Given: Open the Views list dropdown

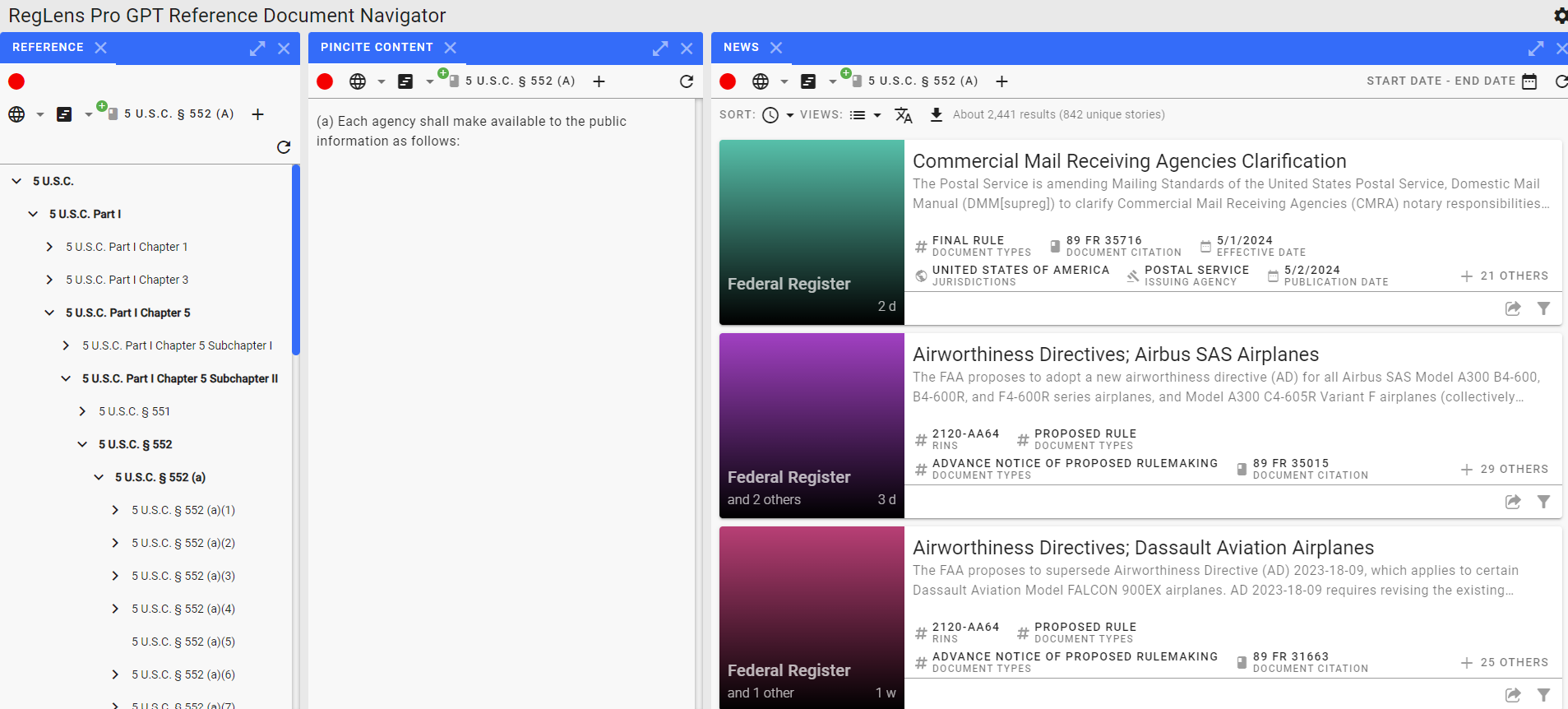Looking at the screenshot, I should [x=866, y=115].
